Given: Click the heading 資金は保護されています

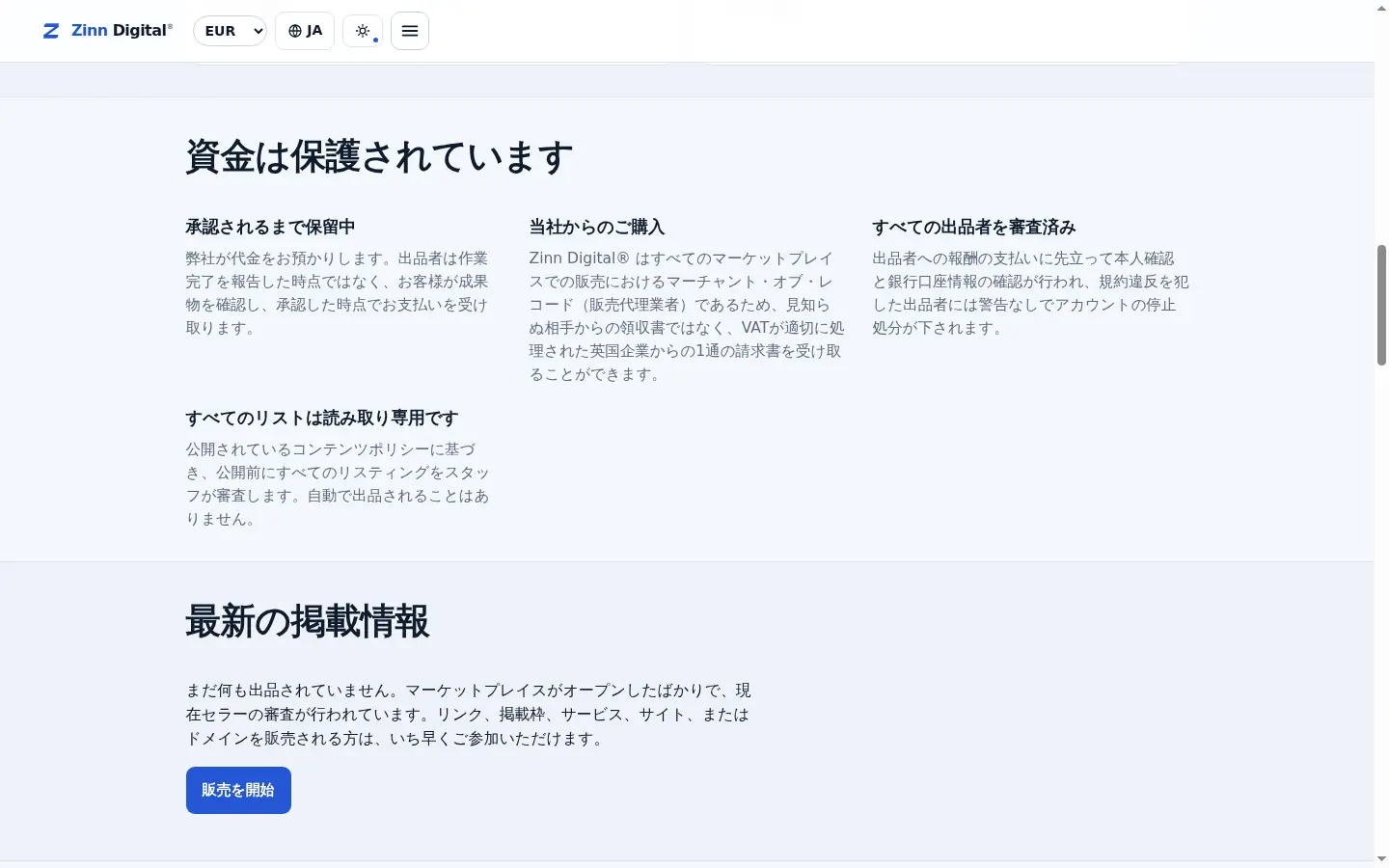Looking at the screenshot, I should click(x=379, y=156).
